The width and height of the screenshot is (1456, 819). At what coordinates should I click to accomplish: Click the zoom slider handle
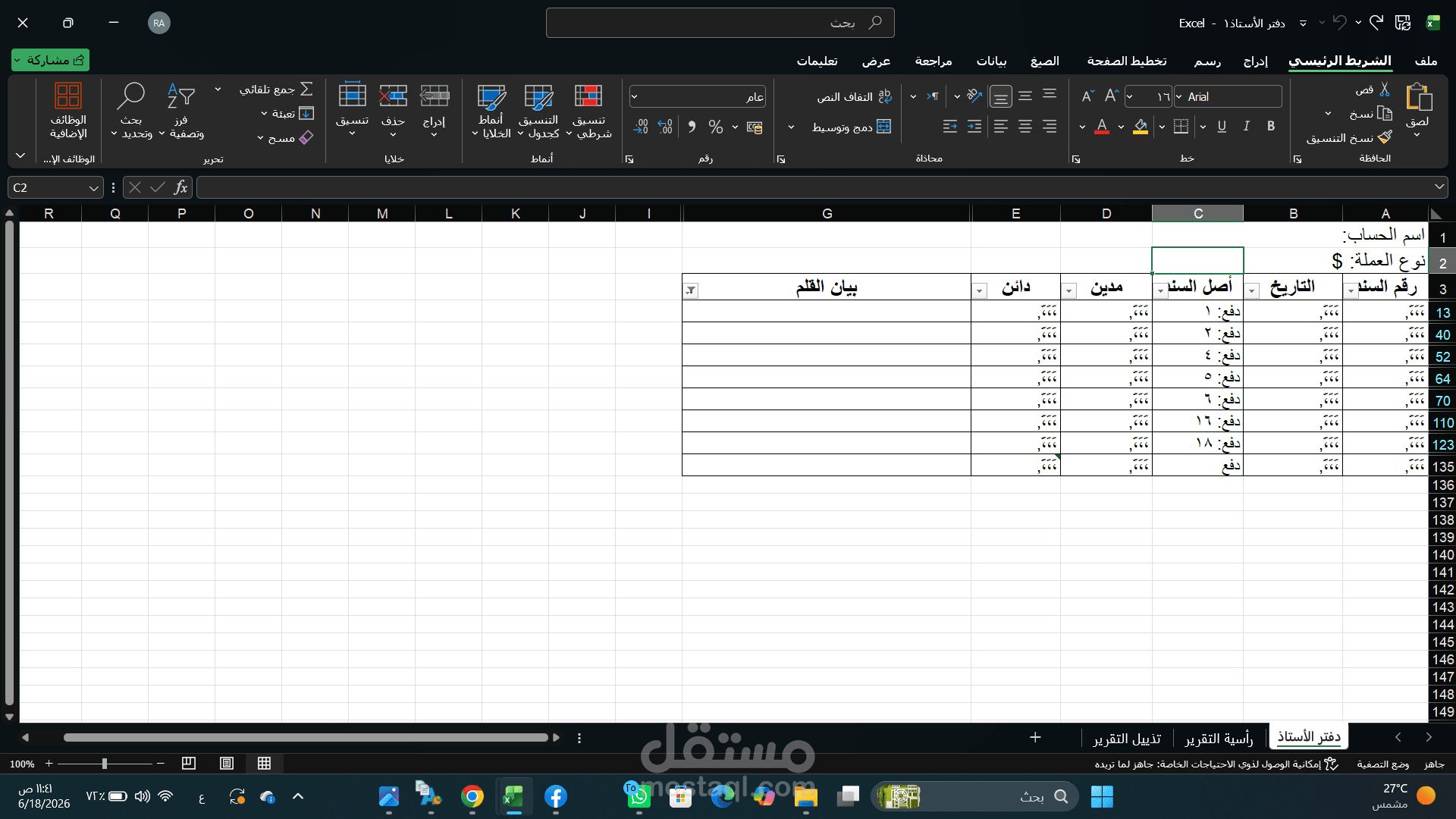pyautogui.click(x=105, y=764)
